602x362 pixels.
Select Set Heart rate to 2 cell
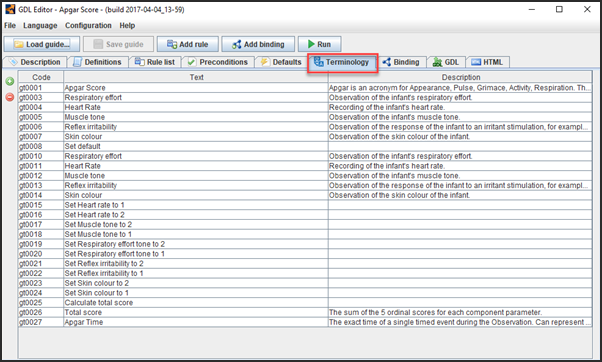pos(196,215)
